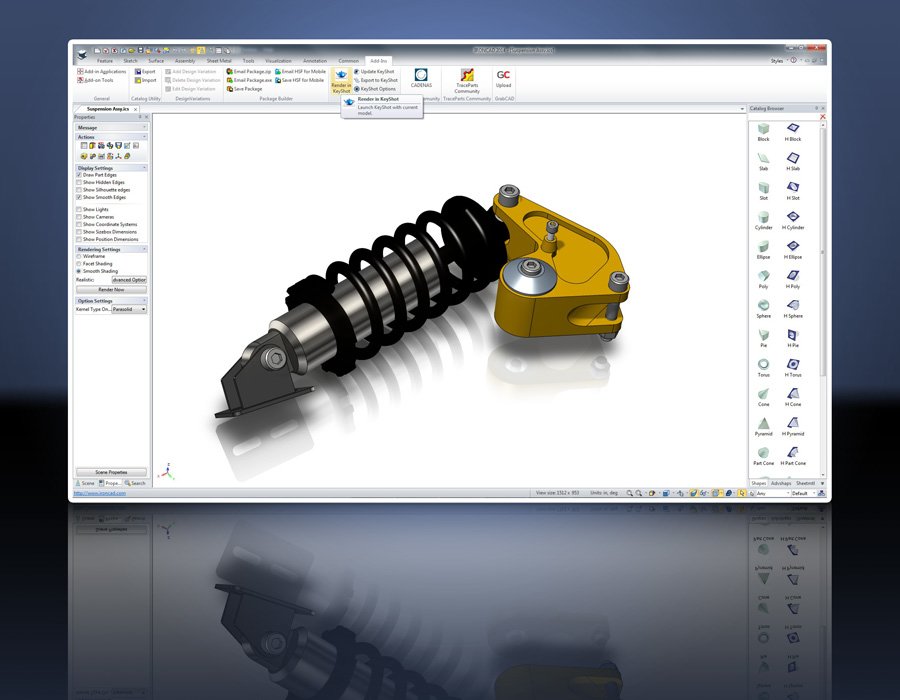The width and height of the screenshot is (900, 700).
Task: Open the Advshaps catalog tab
Action: coord(781,483)
